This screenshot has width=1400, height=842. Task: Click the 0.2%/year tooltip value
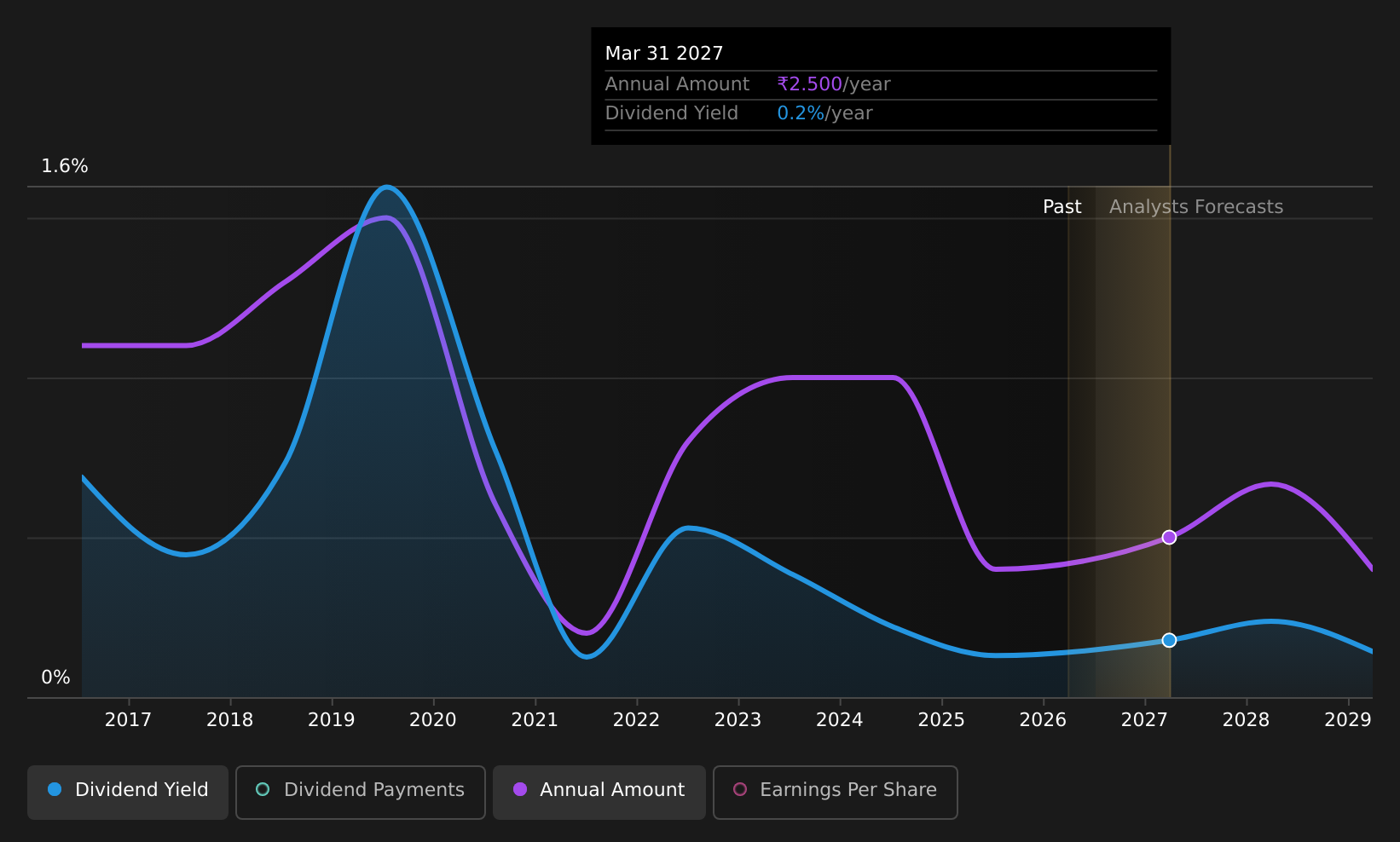pos(824,113)
